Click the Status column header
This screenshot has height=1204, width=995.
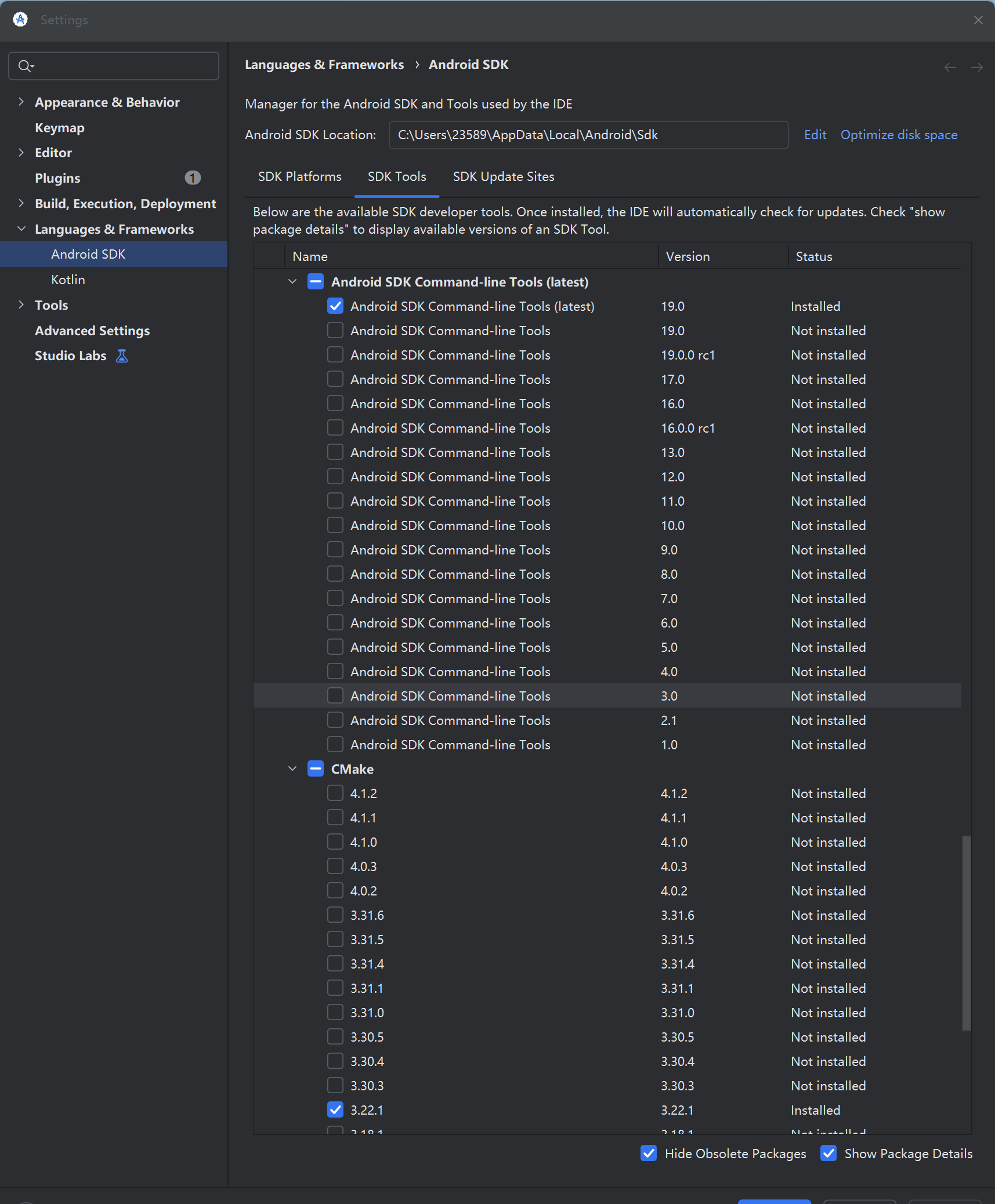point(875,256)
